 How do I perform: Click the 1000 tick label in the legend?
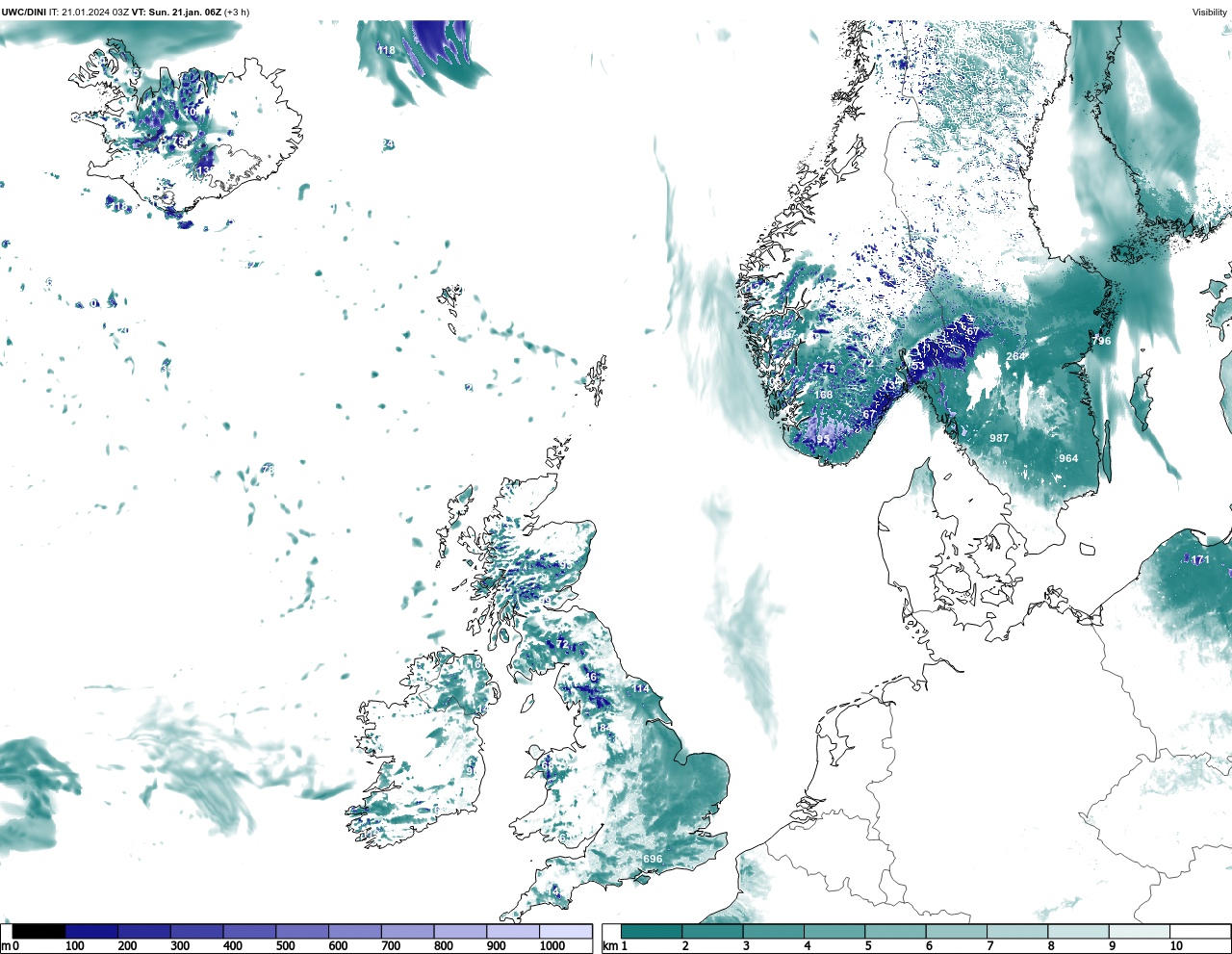(x=552, y=946)
